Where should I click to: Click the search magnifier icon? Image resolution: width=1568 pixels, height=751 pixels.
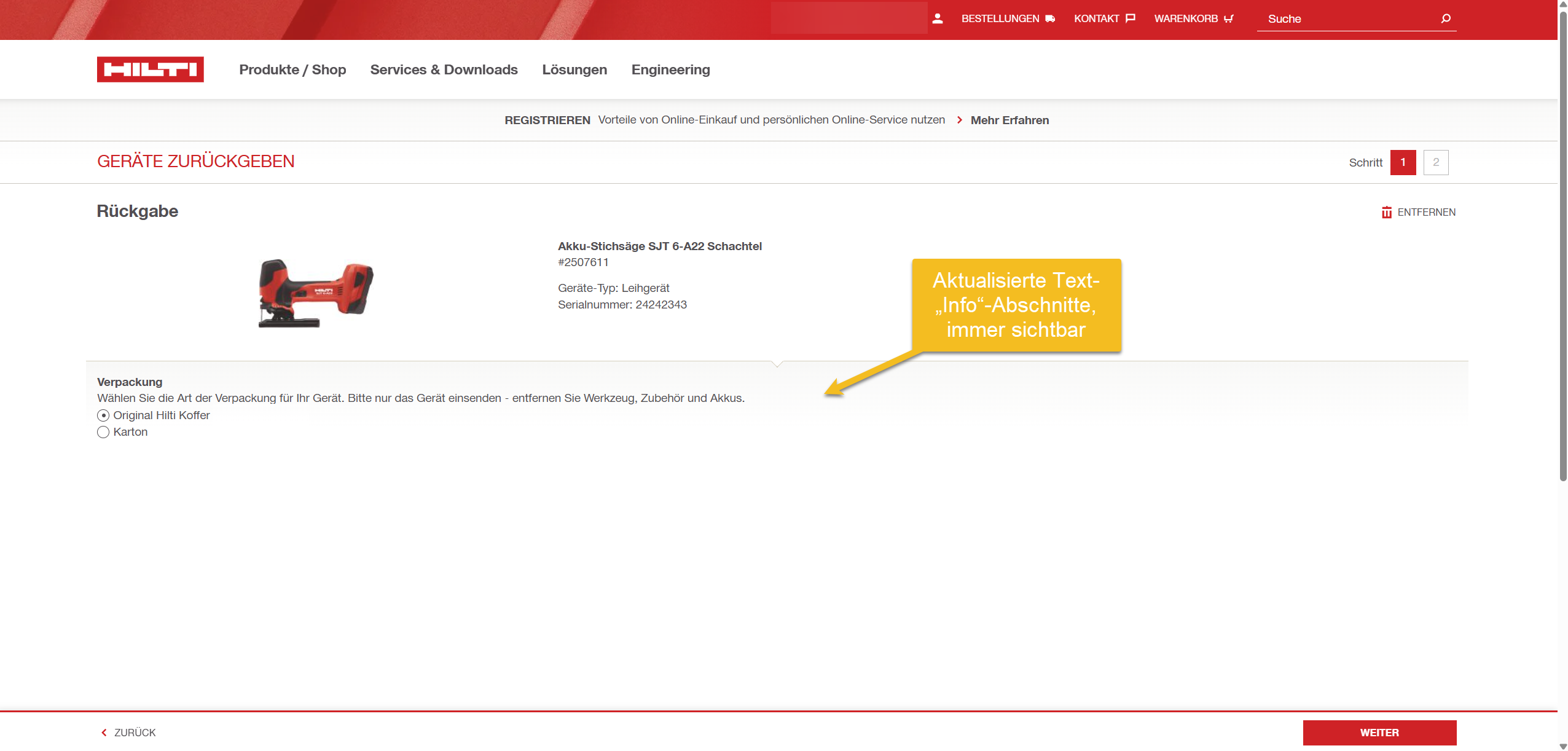[x=1446, y=18]
